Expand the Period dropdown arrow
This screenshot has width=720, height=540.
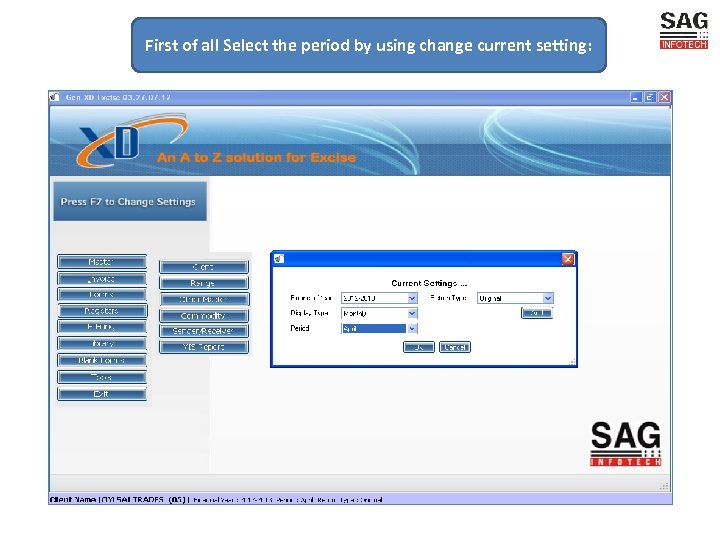click(412, 328)
